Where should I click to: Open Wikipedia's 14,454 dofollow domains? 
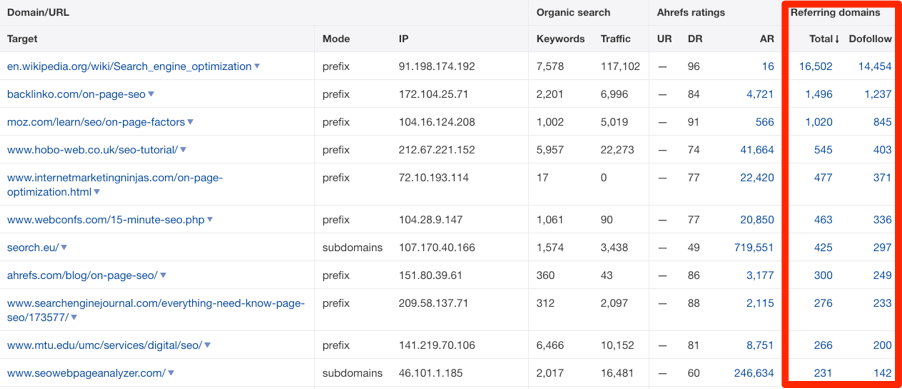coord(875,66)
